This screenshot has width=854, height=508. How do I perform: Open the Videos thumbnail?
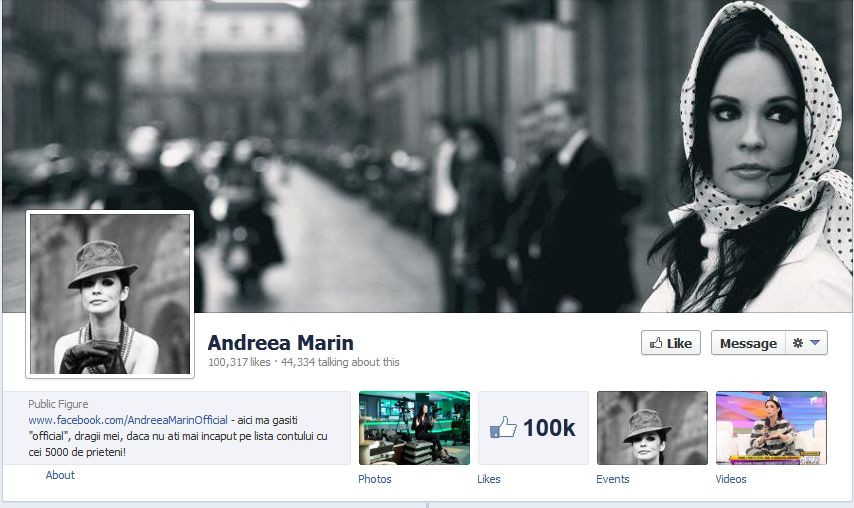(x=770, y=427)
